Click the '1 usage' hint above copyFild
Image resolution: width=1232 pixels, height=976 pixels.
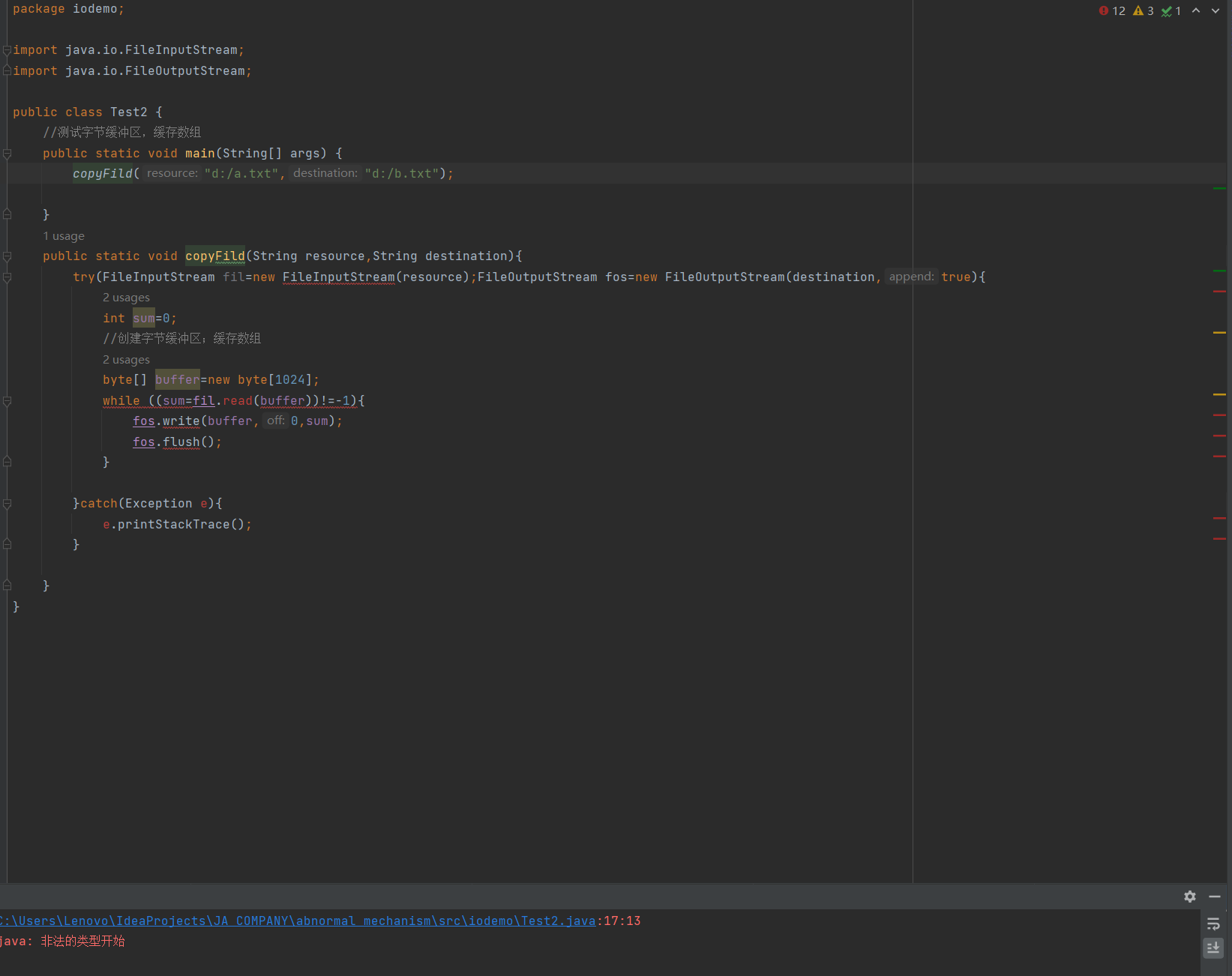coord(64,236)
